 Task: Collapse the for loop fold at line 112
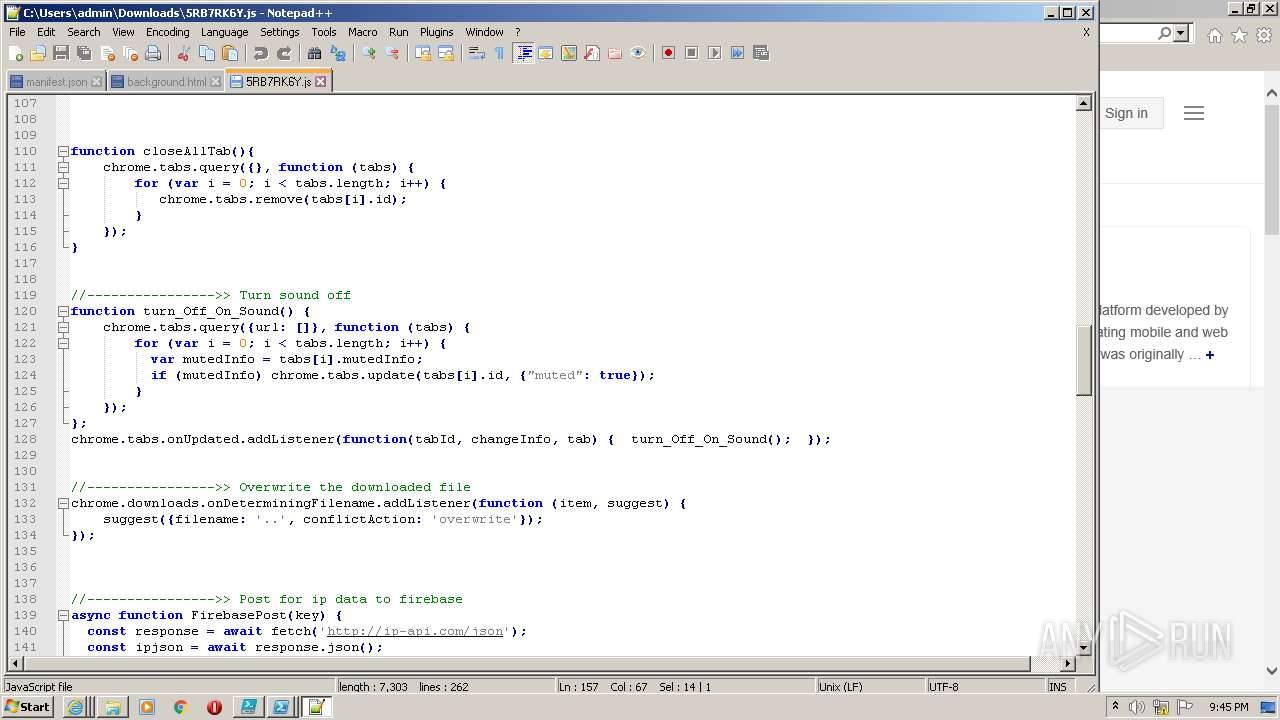(63, 183)
